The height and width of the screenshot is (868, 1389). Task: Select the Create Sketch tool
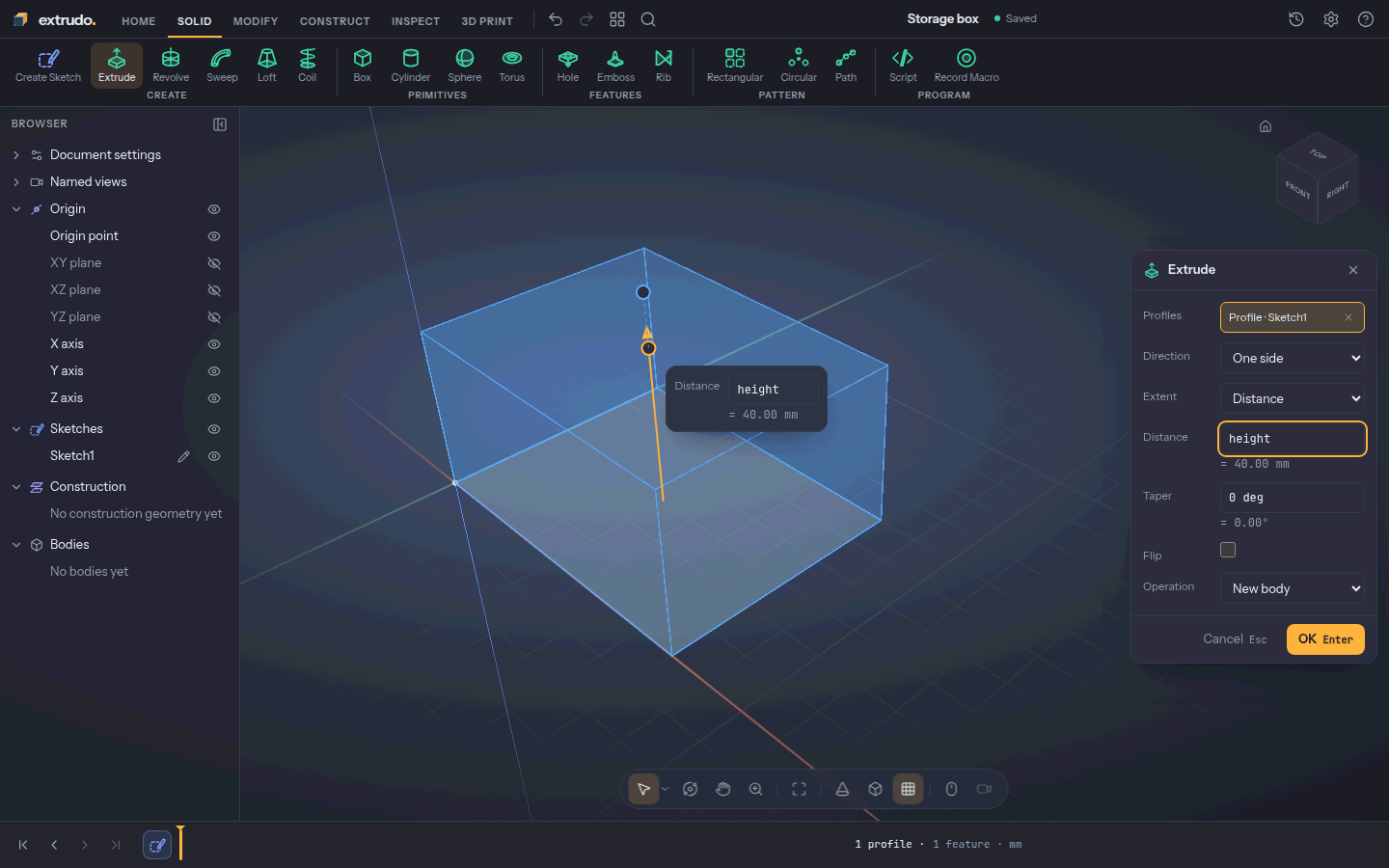(x=48, y=66)
